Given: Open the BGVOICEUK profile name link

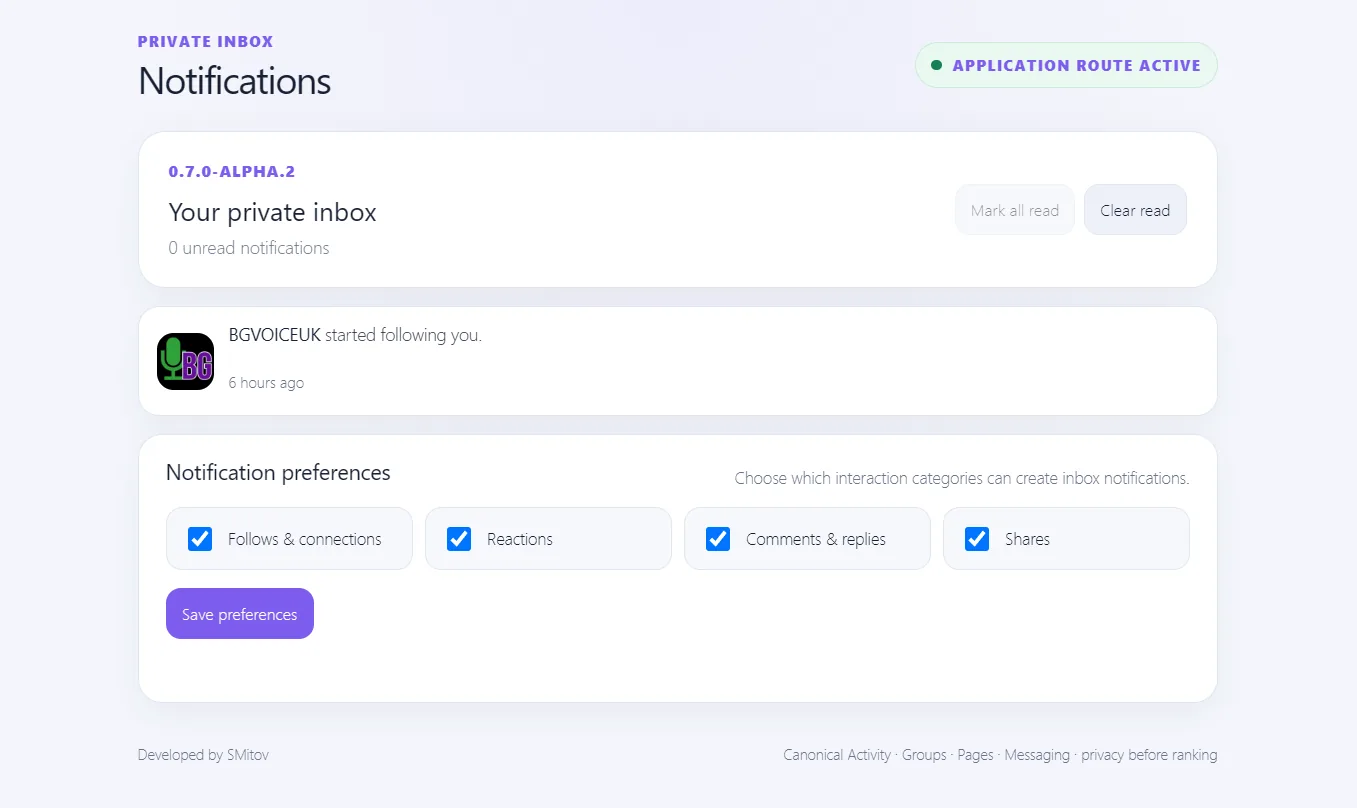Looking at the screenshot, I should (x=275, y=335).
